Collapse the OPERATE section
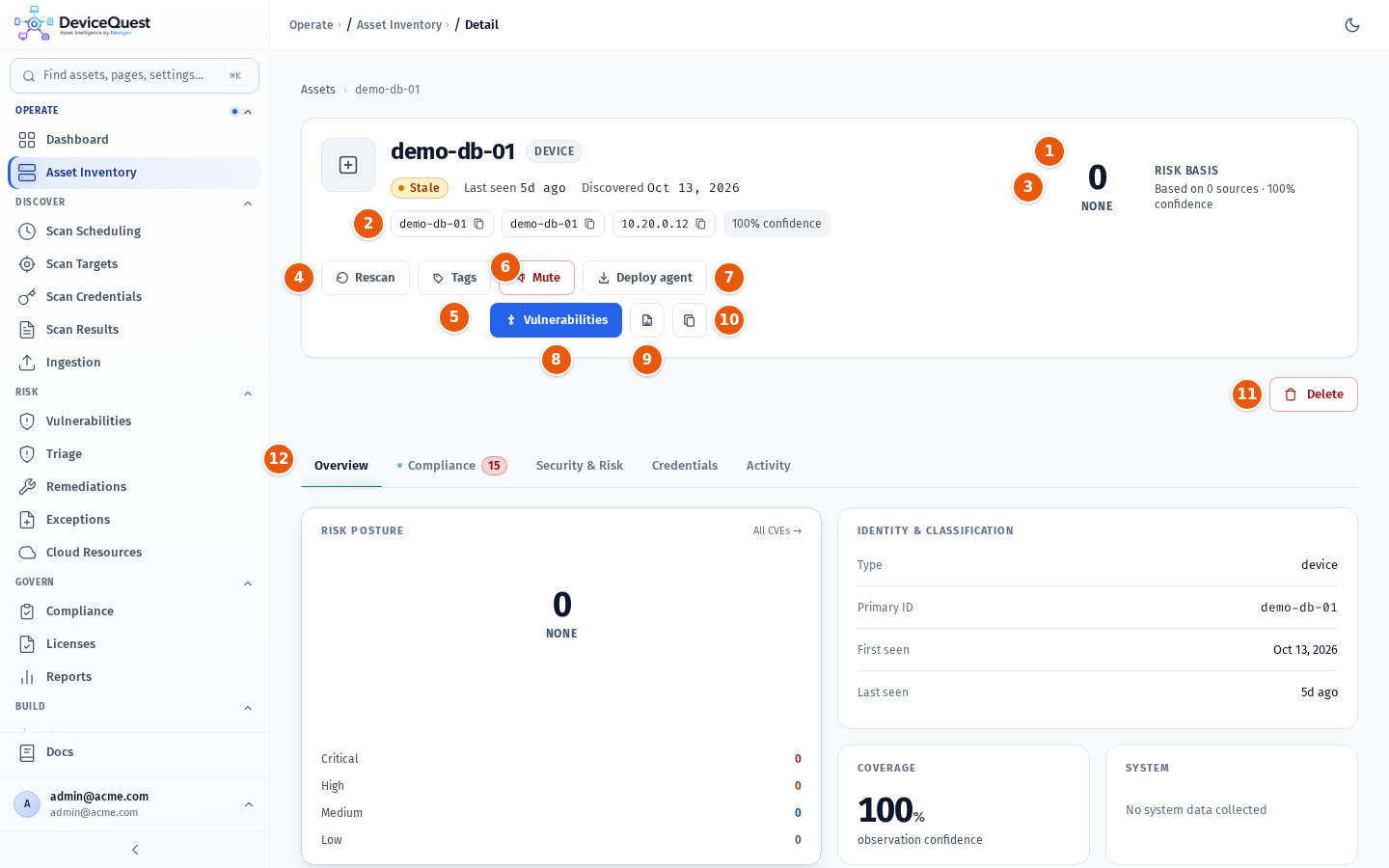Screen dimensions: 1389x868 click(248, 112)
